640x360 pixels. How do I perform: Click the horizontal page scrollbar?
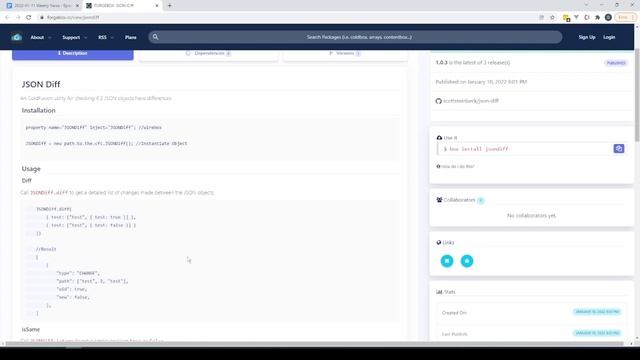click(x=314, y=344)
